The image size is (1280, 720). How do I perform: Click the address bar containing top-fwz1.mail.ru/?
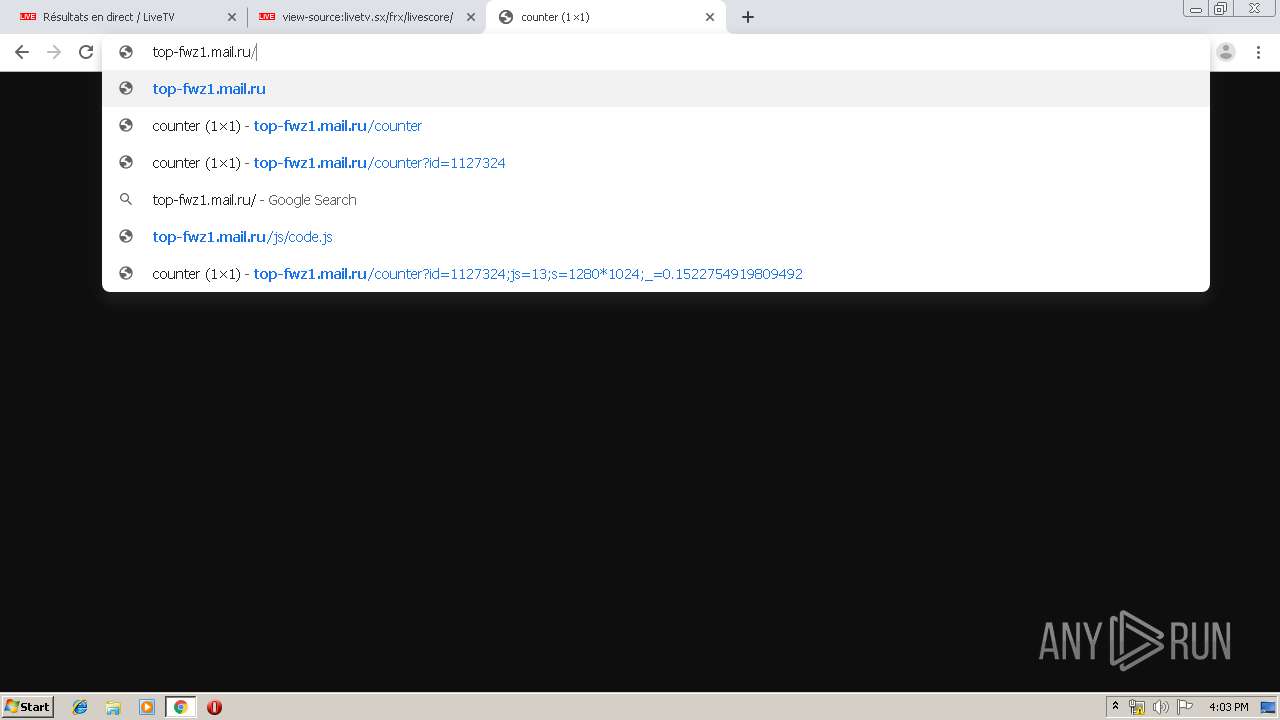point(655,52)
